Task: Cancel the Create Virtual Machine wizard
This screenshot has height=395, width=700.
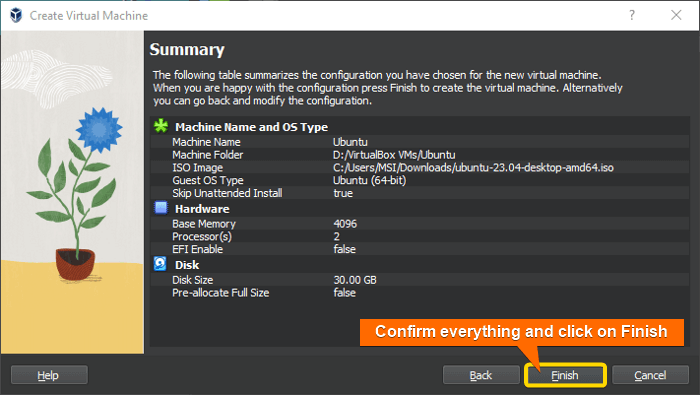Action: (650, 375)
